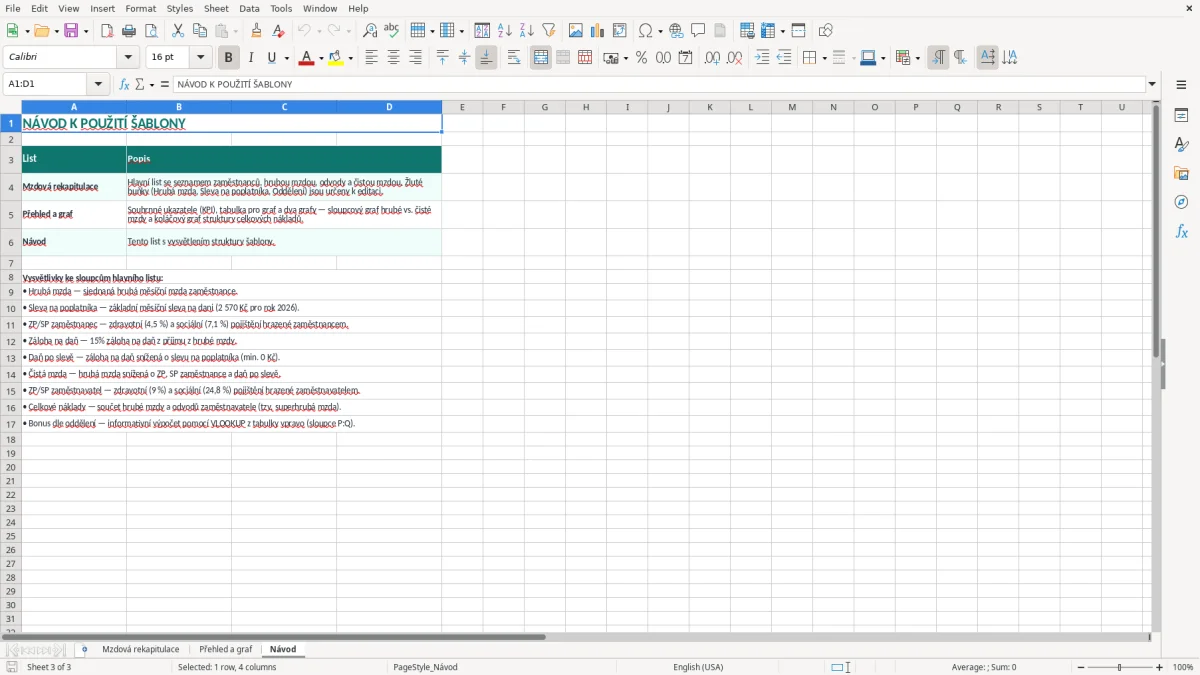Switch to Mzdová rekapitulace sheet tab

tap(141, 649)
